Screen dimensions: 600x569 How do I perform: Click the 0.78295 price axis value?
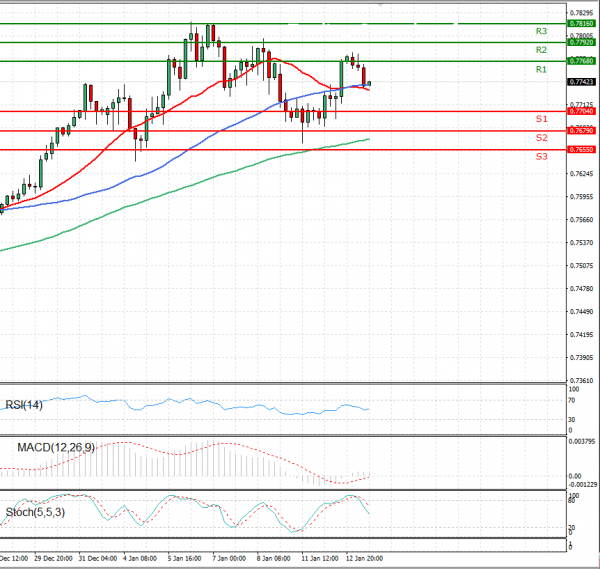point(582,13)
